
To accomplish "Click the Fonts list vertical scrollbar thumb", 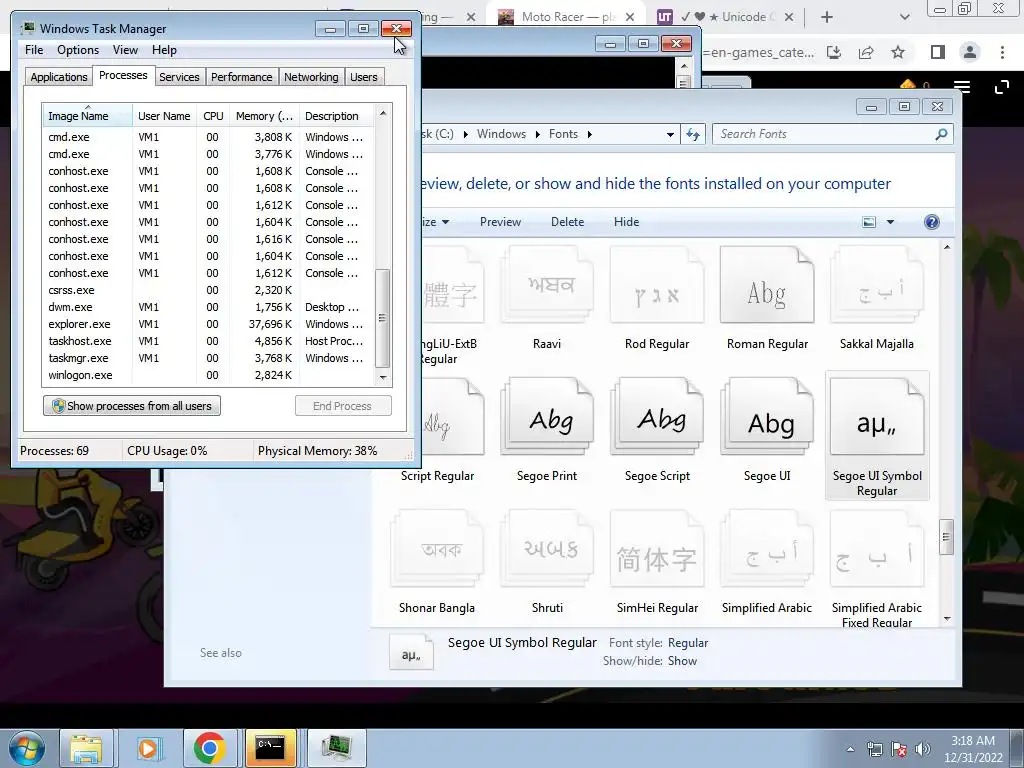I will (x=947, y=537).
